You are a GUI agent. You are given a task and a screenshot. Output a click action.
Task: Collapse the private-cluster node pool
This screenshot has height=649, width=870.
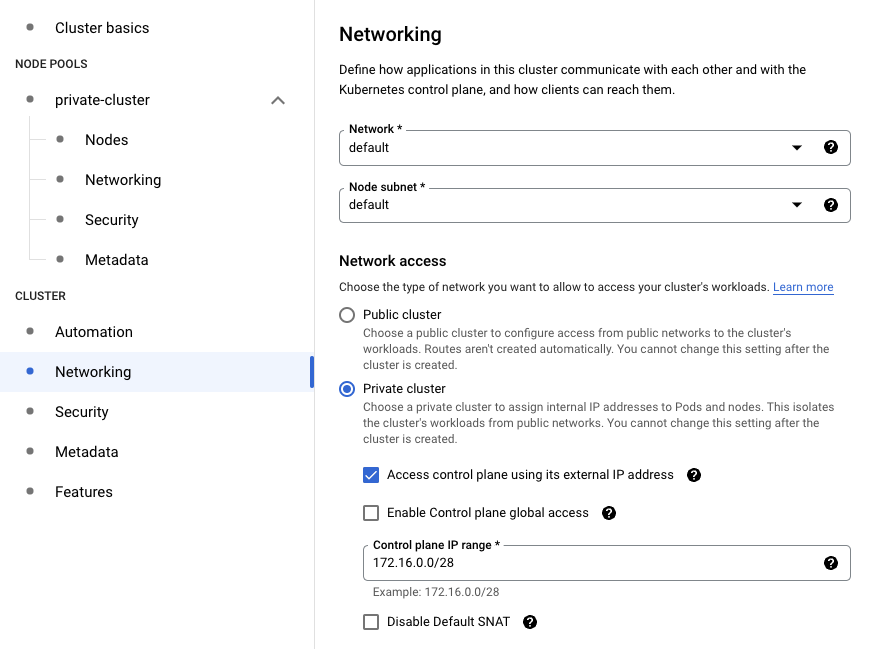(x=278, y=100)
